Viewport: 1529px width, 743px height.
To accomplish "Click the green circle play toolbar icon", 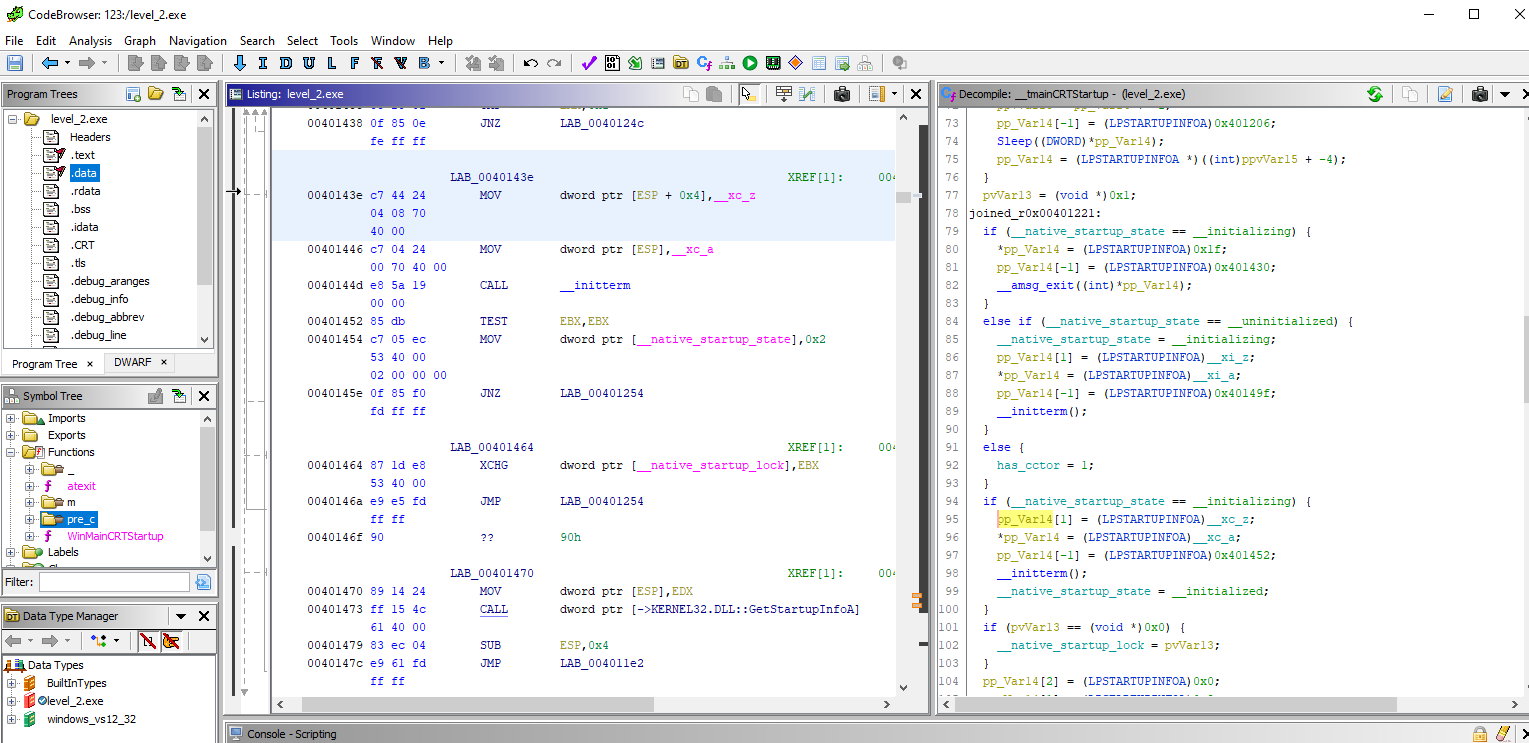I will pyautogui.click(x=750, y=63).
